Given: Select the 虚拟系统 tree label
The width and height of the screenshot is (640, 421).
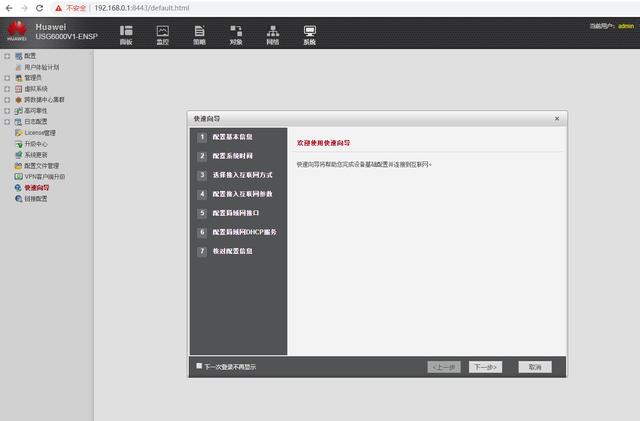Looking at the screenshot, I should coord(36,89).
